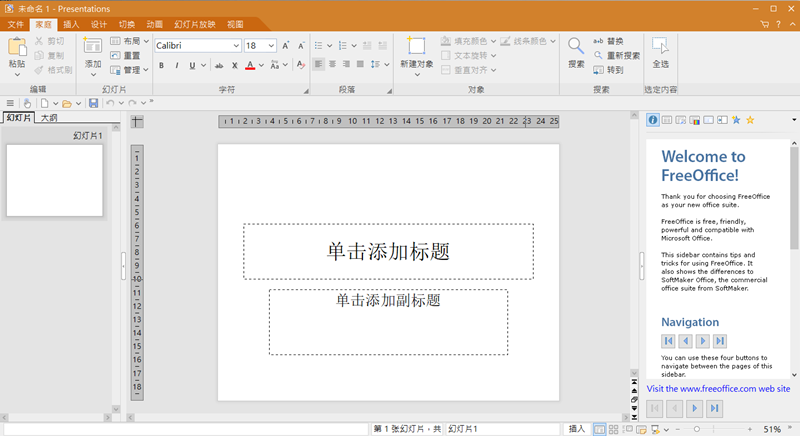Screen dimensions: 800x436
Task: Toggle bold formatting
Action: (x=162, y=66)
